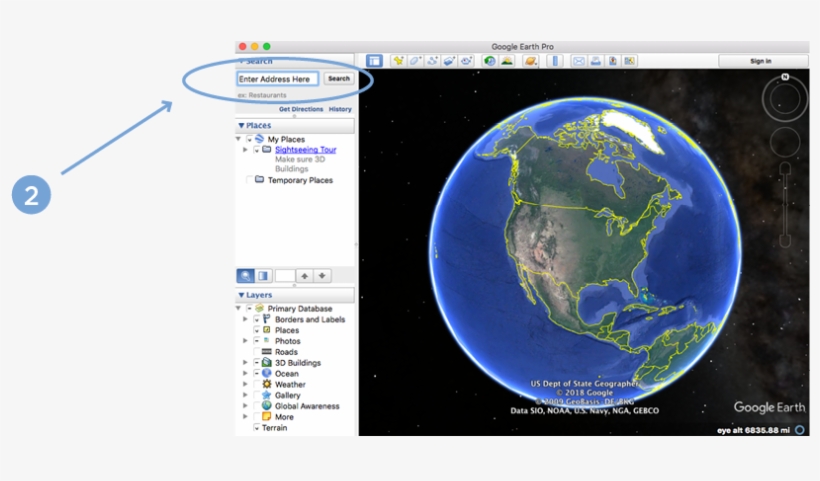820x481 pixels.
Task: Toggle sunlight across the landscape icon
Action: (x=507, y=61)
